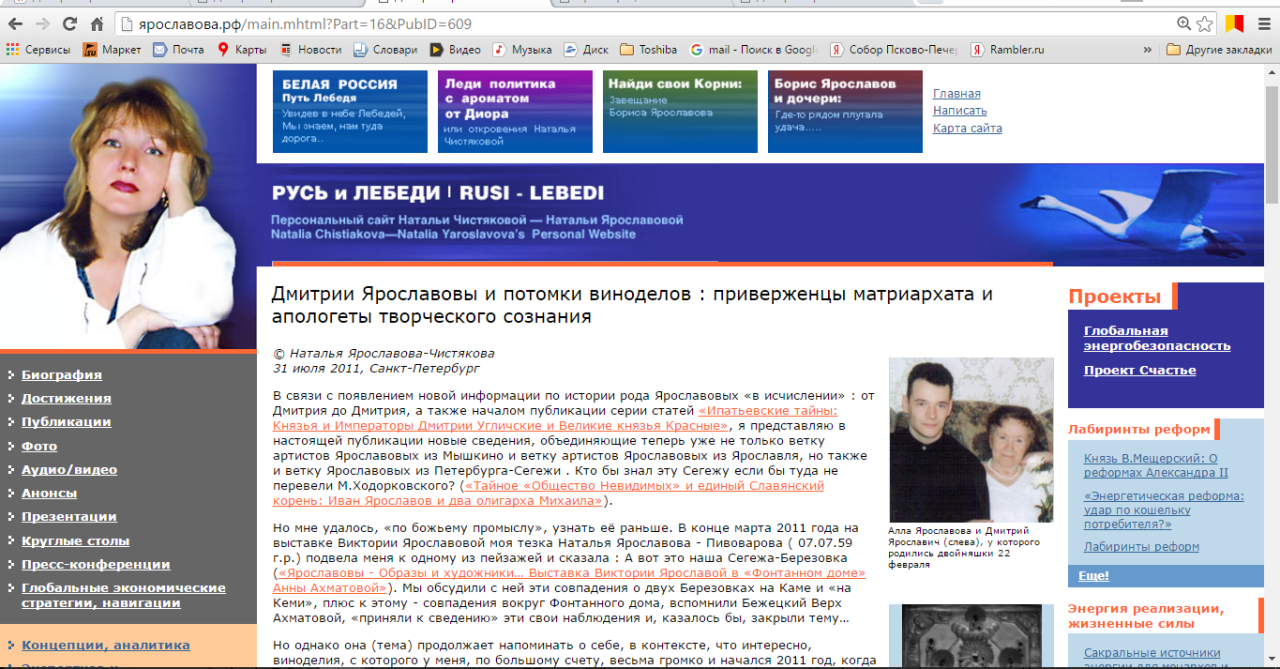This screenshot has height=669, width=1280.
Task: Open Презентации in the left menu
Action: (69, 517)
